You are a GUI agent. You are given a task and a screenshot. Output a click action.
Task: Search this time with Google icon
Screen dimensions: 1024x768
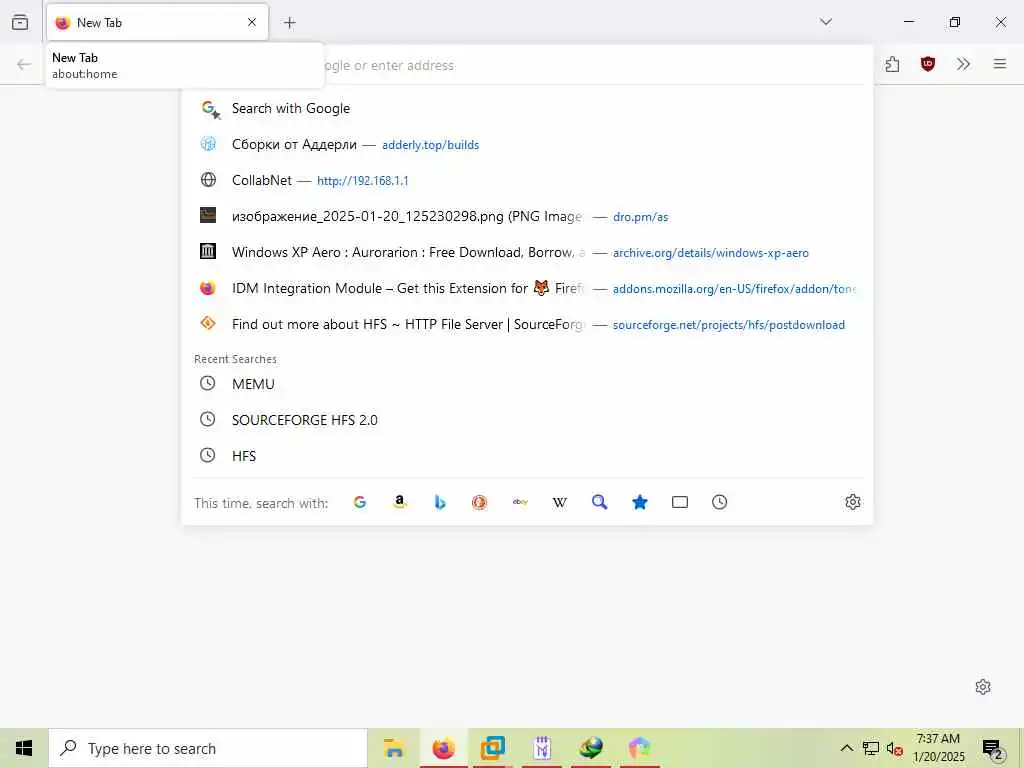(x=360, y=502)
